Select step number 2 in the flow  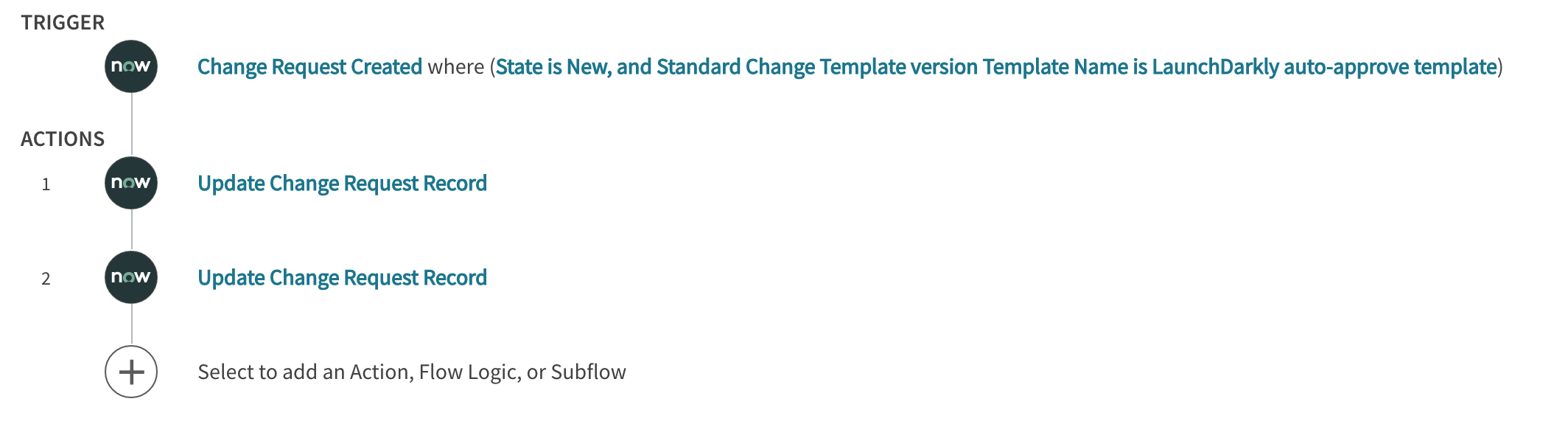pos(47,278)
